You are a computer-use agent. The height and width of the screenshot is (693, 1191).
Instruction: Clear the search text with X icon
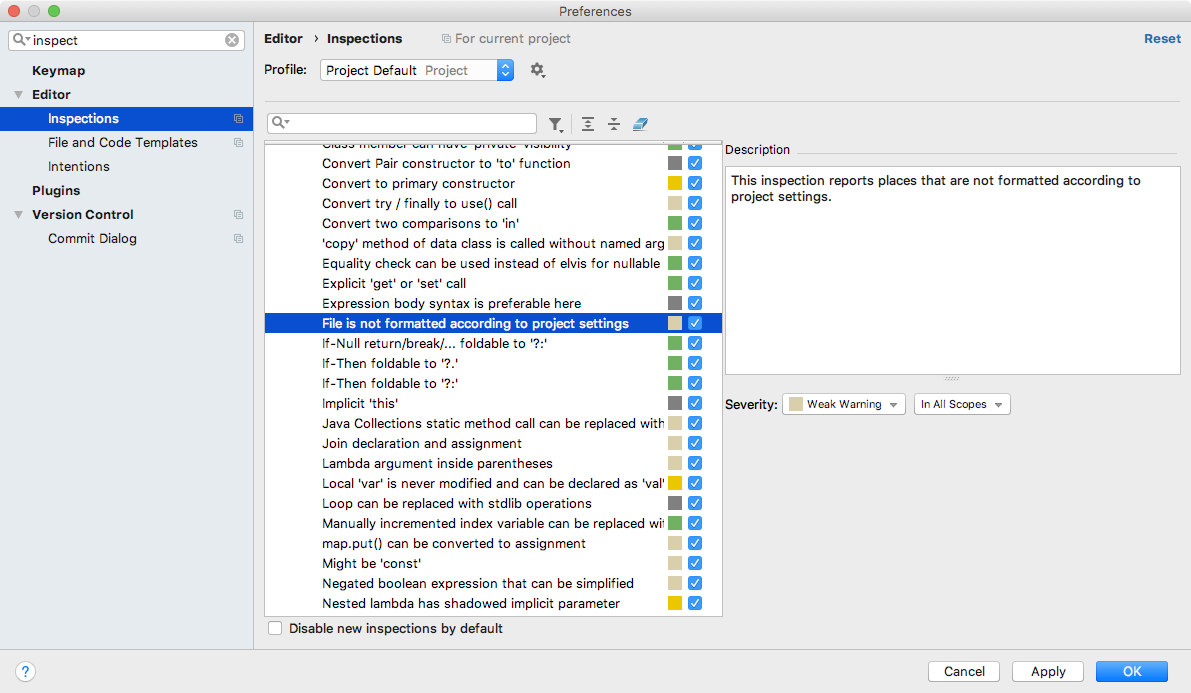click(x=232, y=40)
